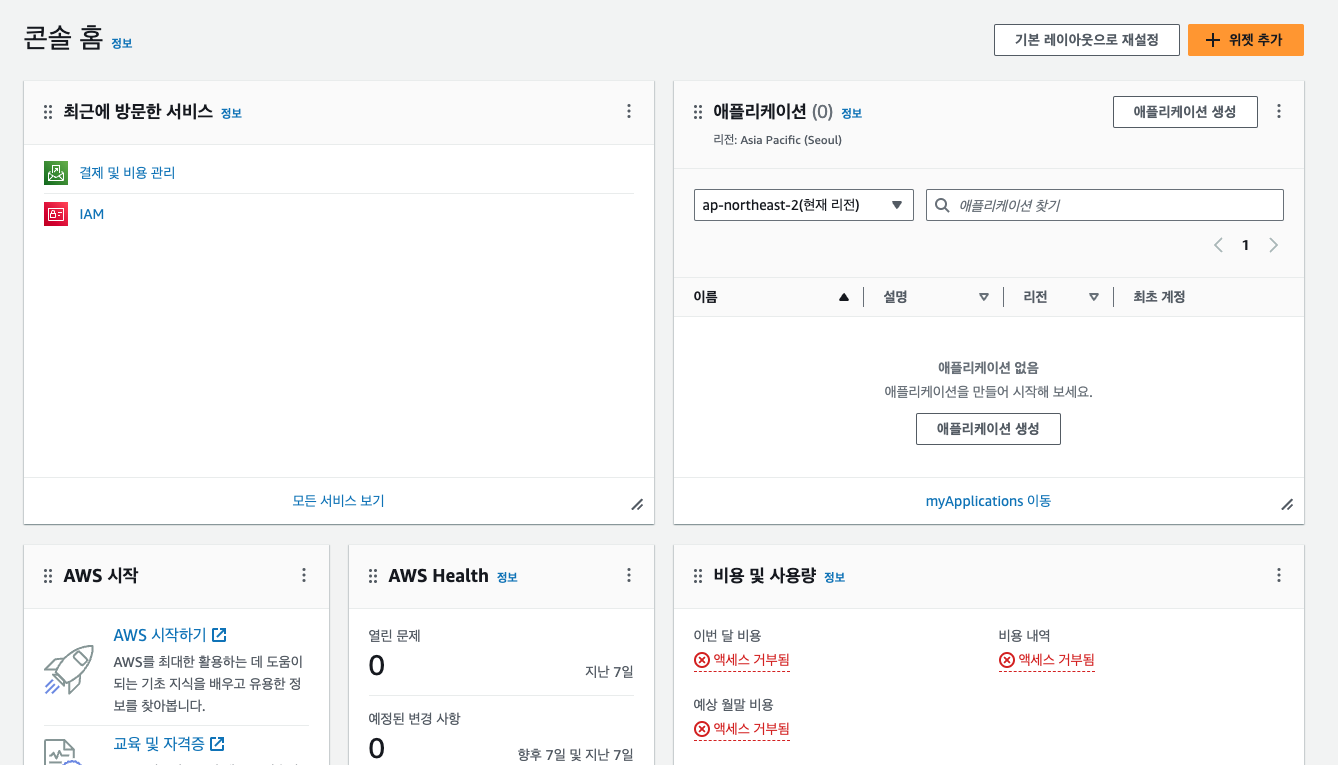Click error icon under 예상 월말 비용
The image size is (1338, 765).
[701, 729]
